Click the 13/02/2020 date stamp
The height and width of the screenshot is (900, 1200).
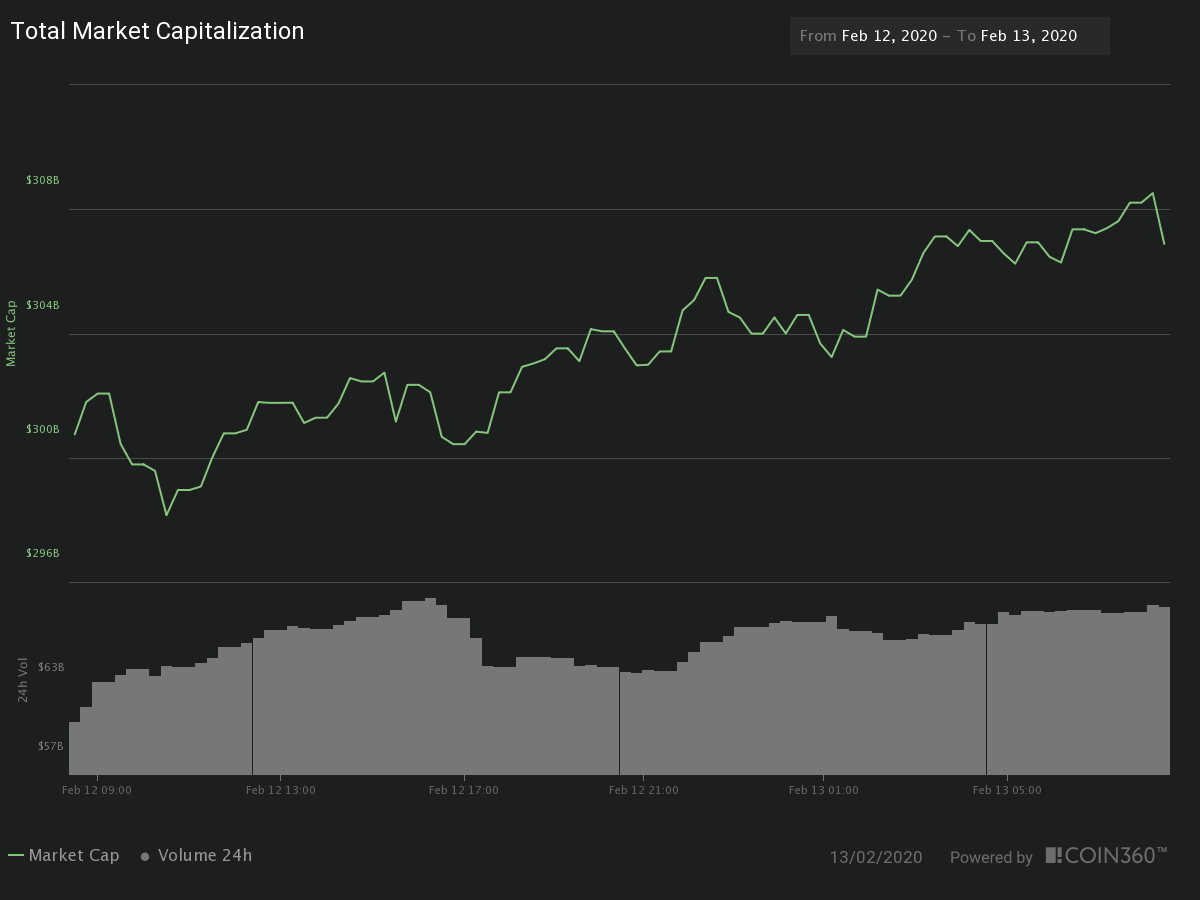(x=875, y=857)
